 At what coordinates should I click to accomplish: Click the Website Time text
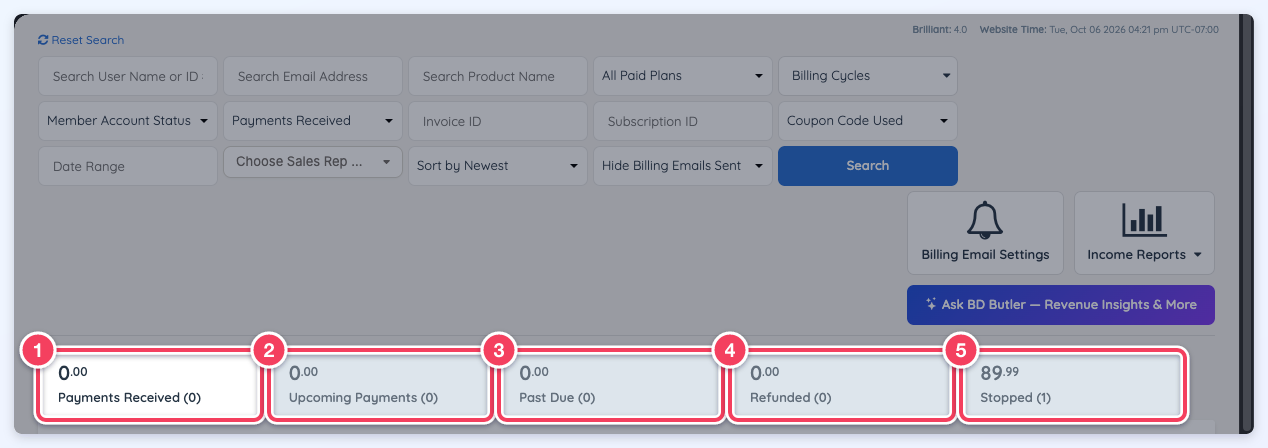click(x=1099, y=30)
